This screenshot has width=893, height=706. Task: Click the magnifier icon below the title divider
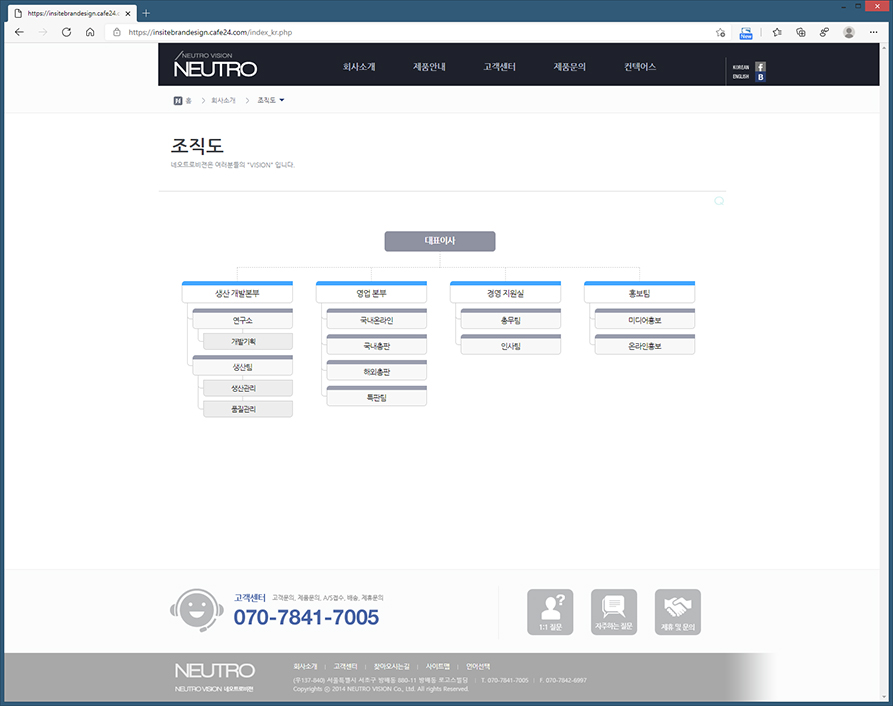coord(718,201)
